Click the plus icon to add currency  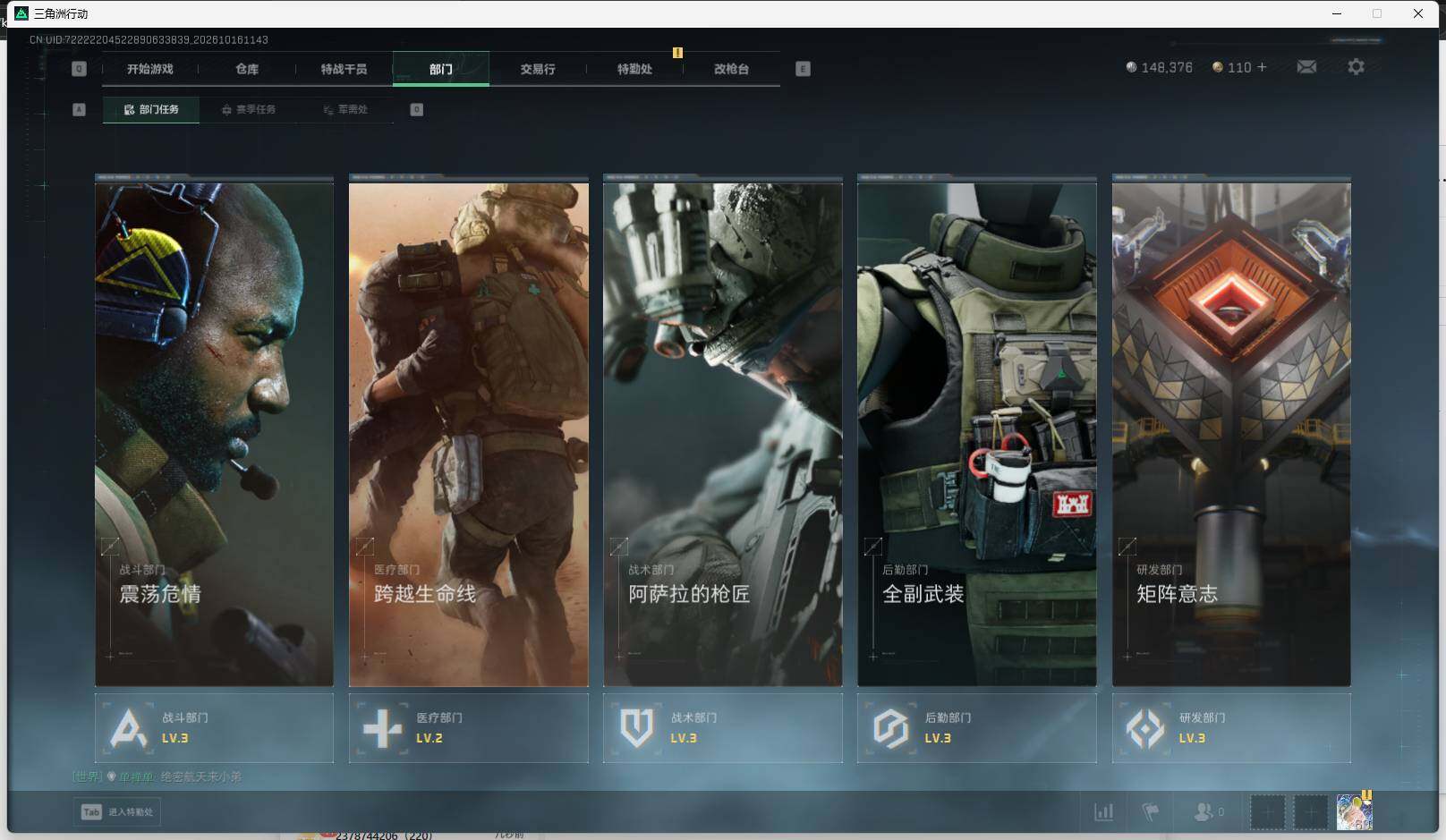coord(1262,67)
